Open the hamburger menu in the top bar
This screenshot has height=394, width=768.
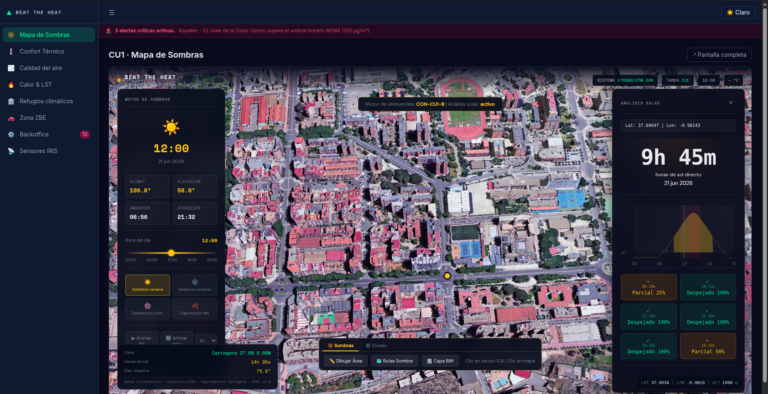point(112,12)
